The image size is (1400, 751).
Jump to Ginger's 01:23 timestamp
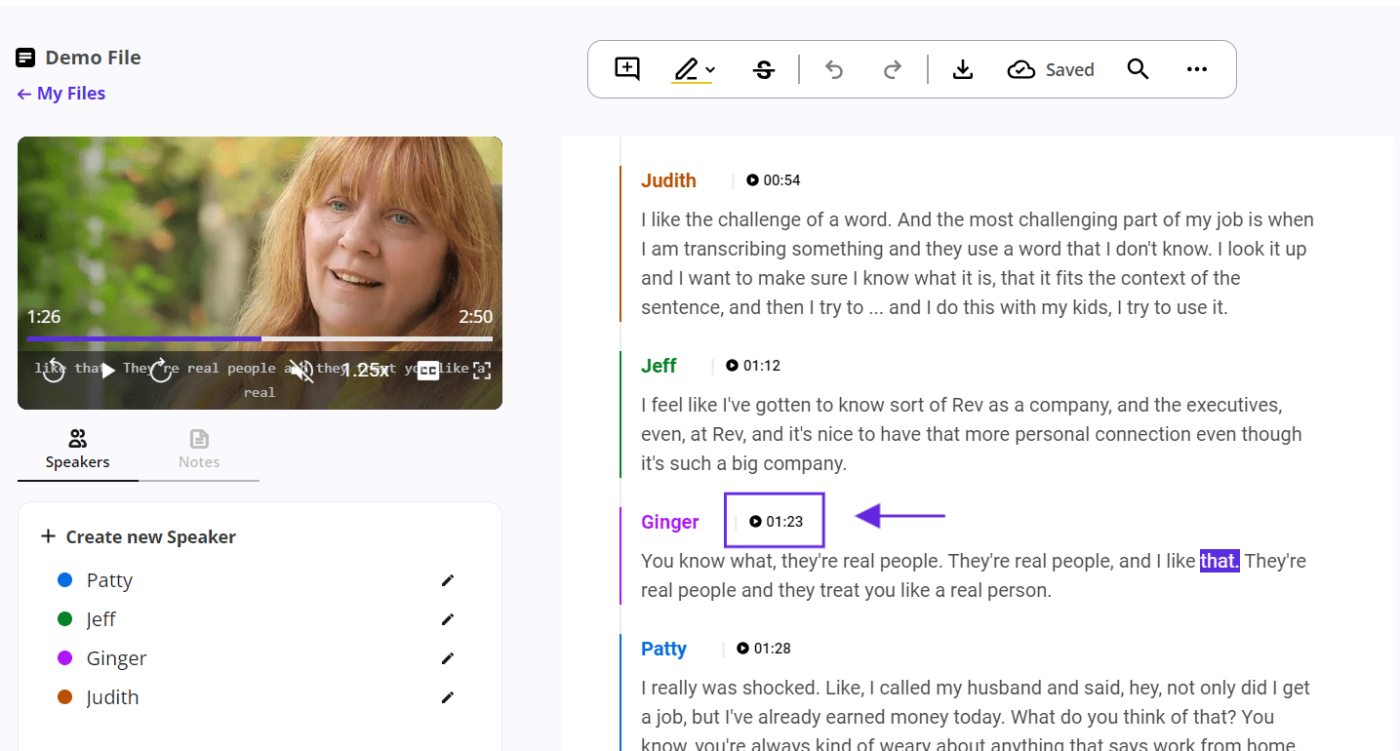coord(776,521)
